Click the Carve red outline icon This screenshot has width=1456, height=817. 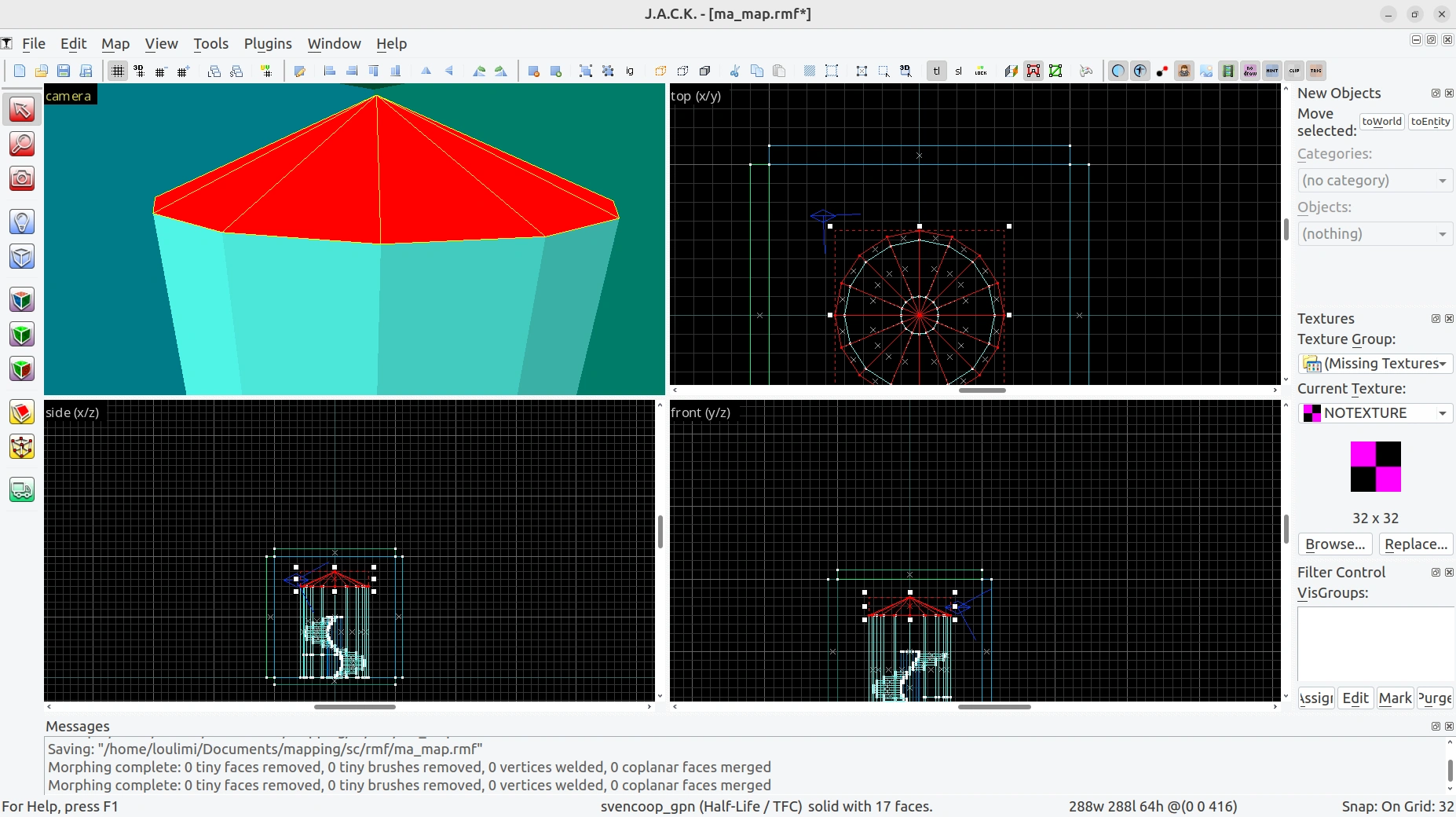[1033, 71]
